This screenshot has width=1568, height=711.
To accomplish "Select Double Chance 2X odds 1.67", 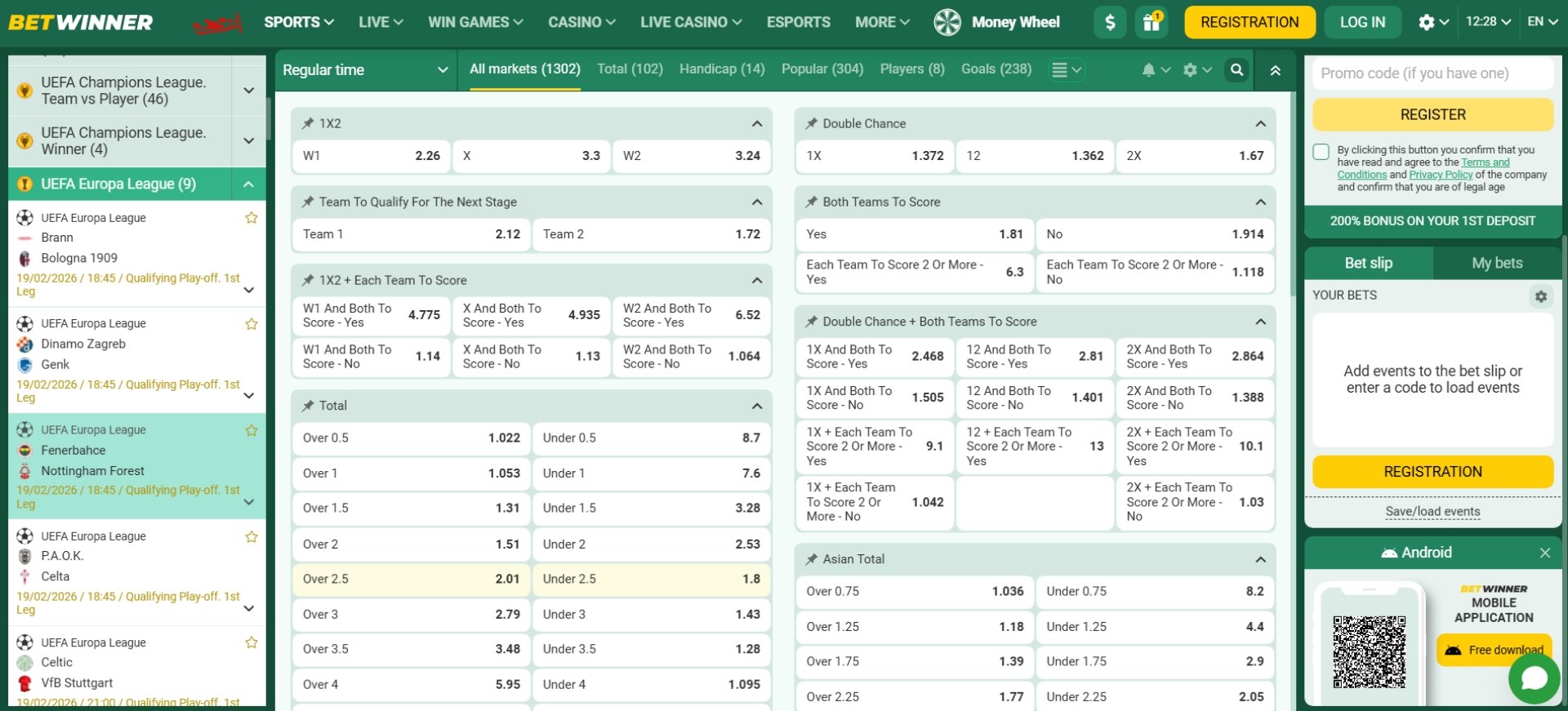I will (1195, 156).
